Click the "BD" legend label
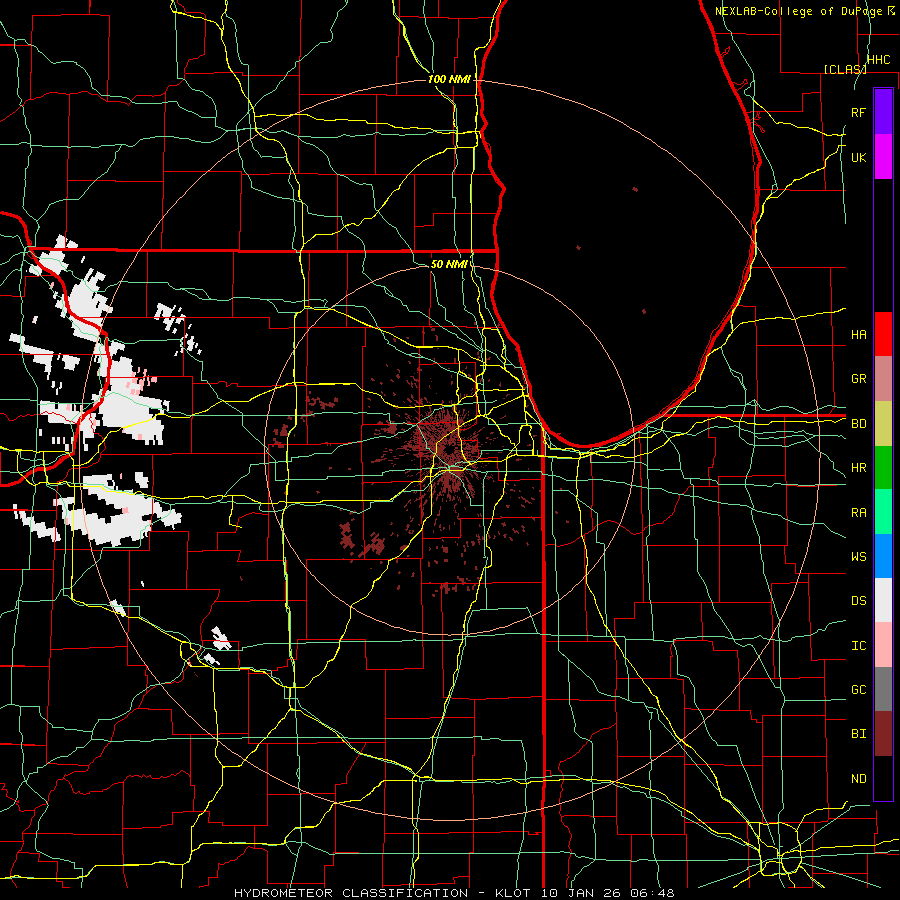This screenshot has height=900, width=900. pos(858,424)
